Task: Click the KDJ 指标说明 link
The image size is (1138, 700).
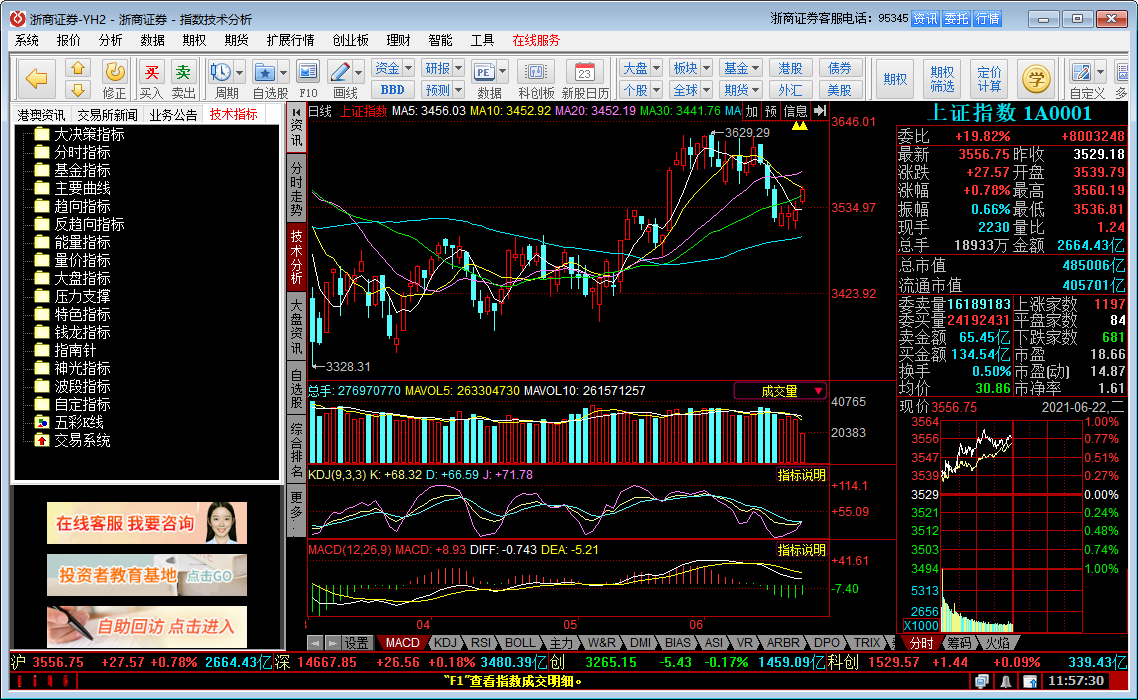Action: (x=802, y=475)
